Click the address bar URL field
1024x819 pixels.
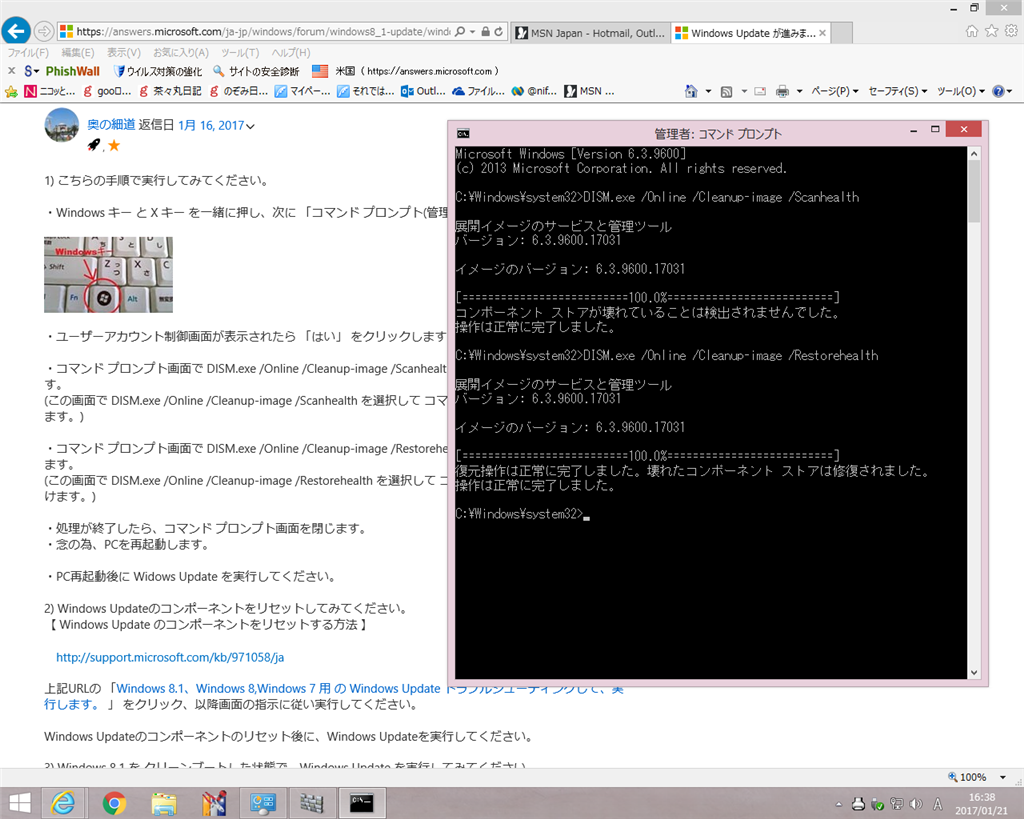point(263,31)
